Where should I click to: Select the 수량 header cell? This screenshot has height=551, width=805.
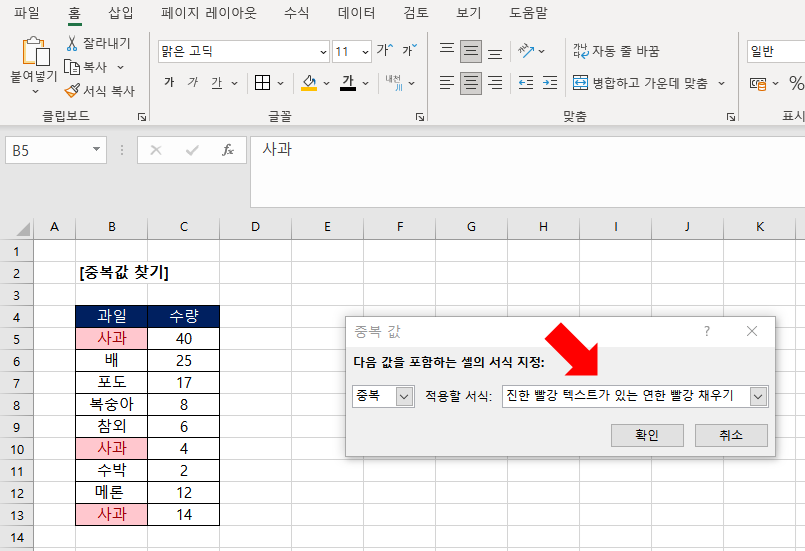[x=183, y=316]
